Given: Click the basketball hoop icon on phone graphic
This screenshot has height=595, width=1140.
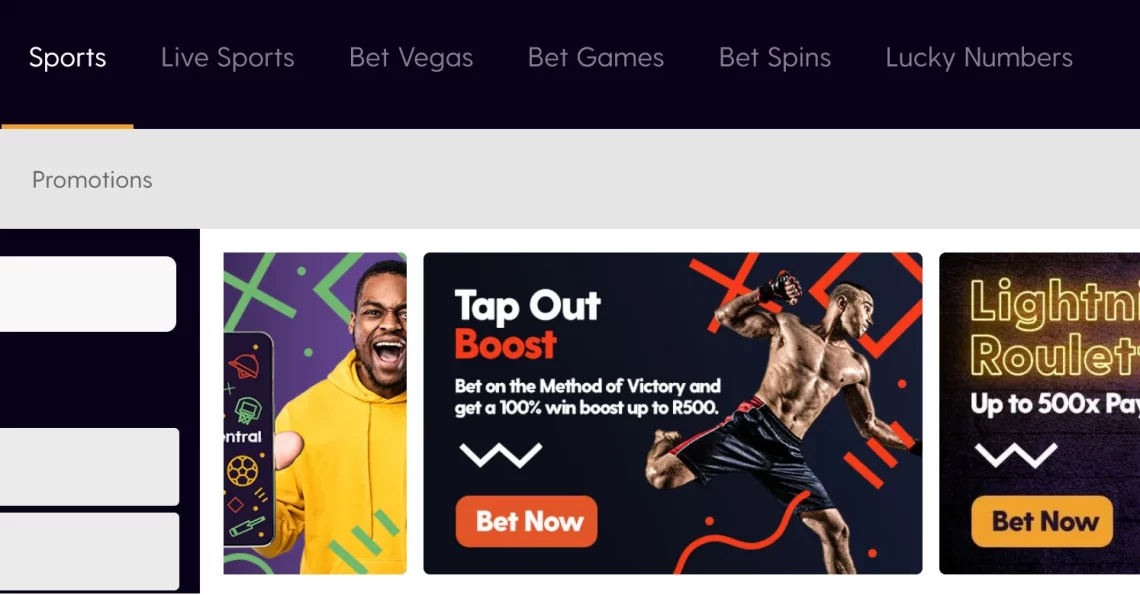Looking at the screenshot, I should tap(246, 410).
